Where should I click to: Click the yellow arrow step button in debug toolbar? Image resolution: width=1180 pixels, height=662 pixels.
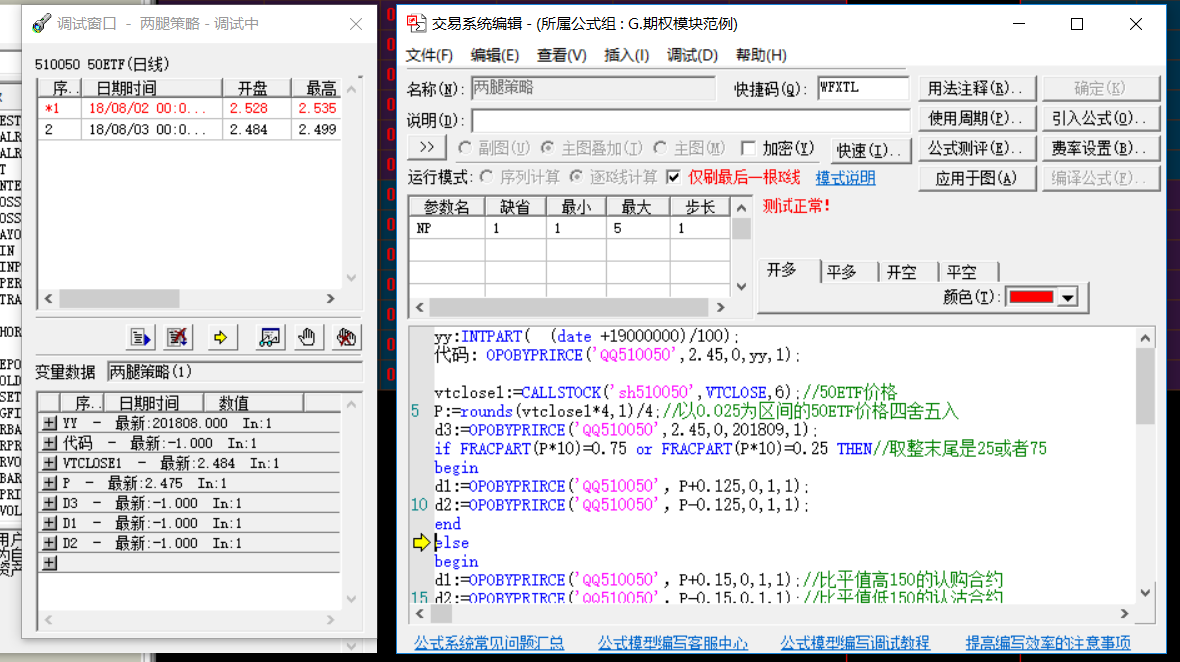(x=220, y=338)
